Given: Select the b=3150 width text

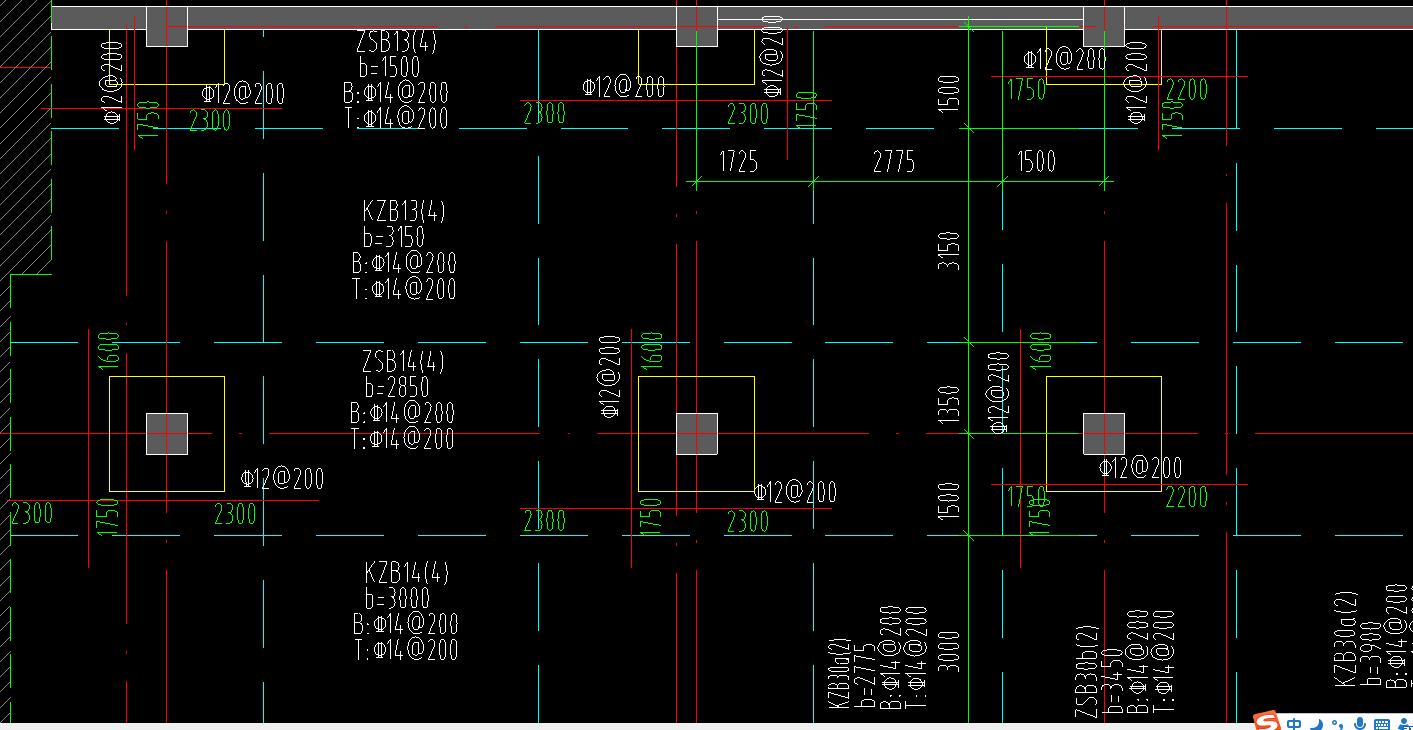Looking at the screenshot, I should click(x=394, y=238).
